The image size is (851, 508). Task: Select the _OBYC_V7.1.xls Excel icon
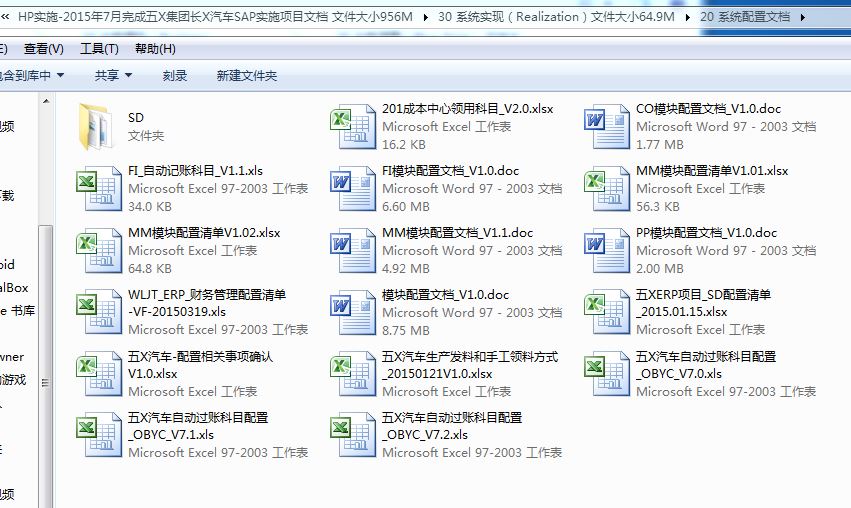point(99,435)
